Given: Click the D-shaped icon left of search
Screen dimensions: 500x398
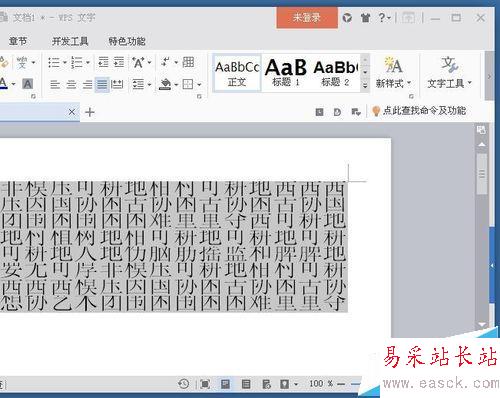Looking at the screenshot, I should coord(337,112).
